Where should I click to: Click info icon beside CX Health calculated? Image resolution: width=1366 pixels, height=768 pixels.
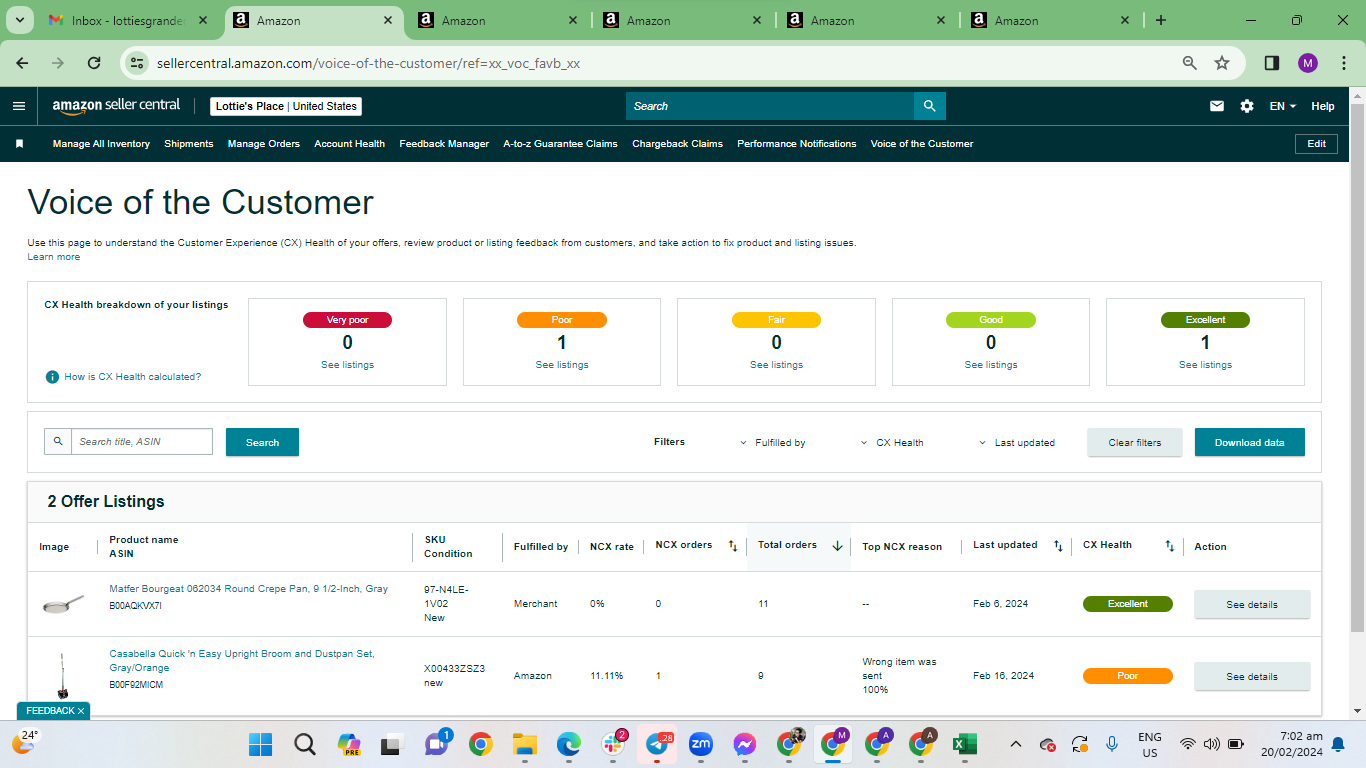click(52, 377)
